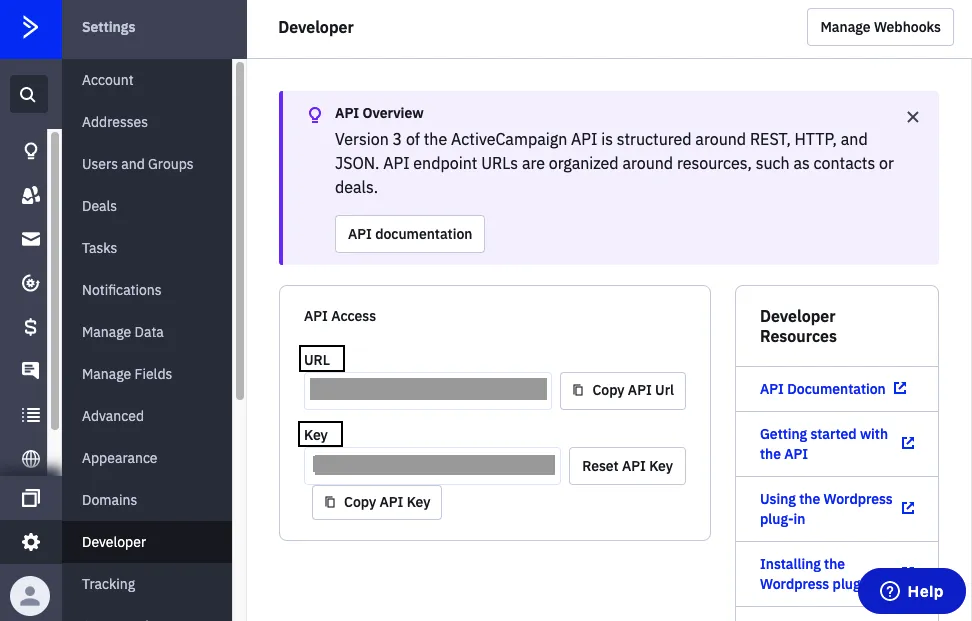Open the lightbulb ideas icon in sidebar

click(30, 151)
